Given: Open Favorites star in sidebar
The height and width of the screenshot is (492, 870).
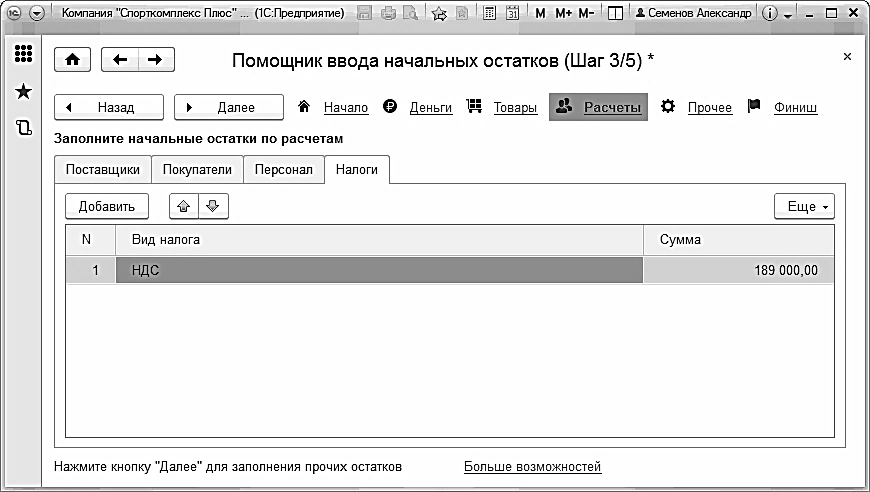Looking at the screenshot, I should 23,91.
